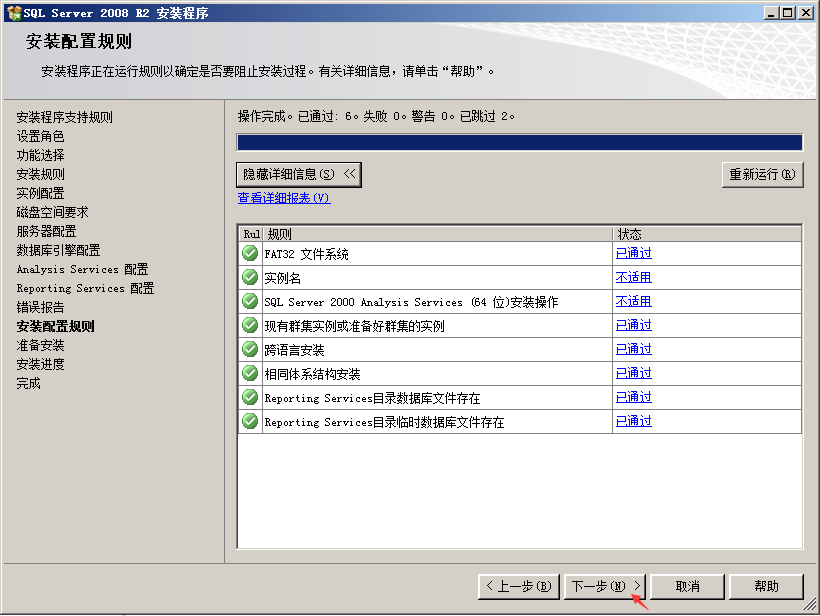Select 安装程序支持规则 step in sidebar

pyautogui.click(x=64, y=117)
